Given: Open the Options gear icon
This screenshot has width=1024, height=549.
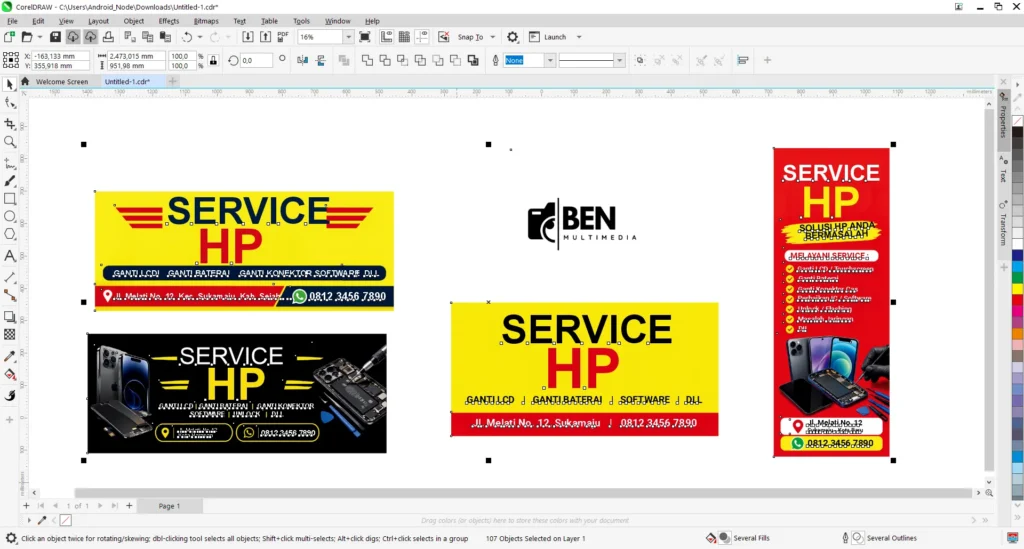Looking at the screenshot, I should (x=513, y=37).
